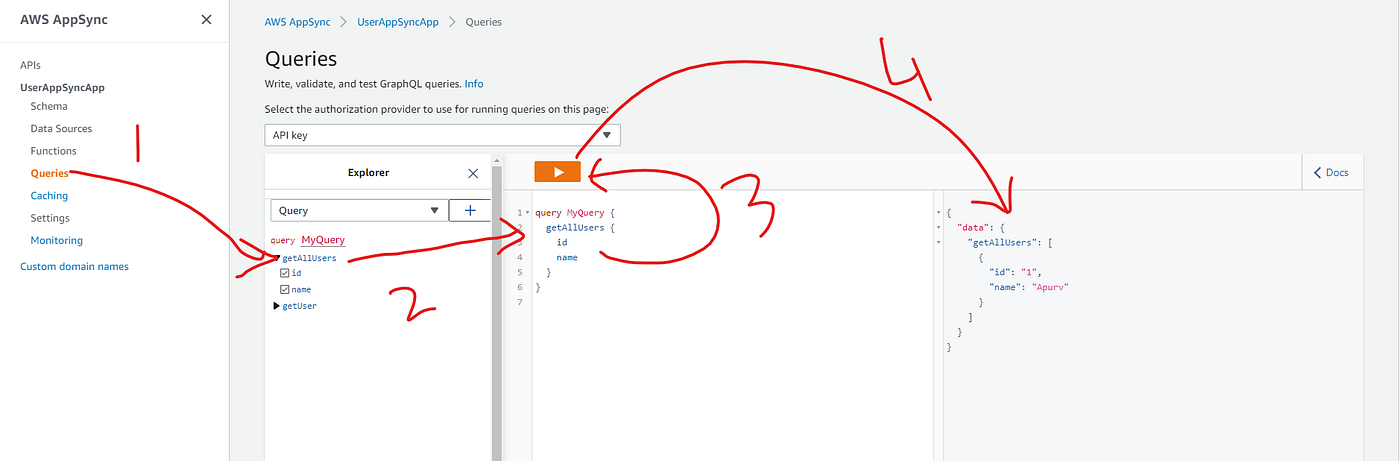Edit the MyQuery name in Explorer

[x=323, y=240]
